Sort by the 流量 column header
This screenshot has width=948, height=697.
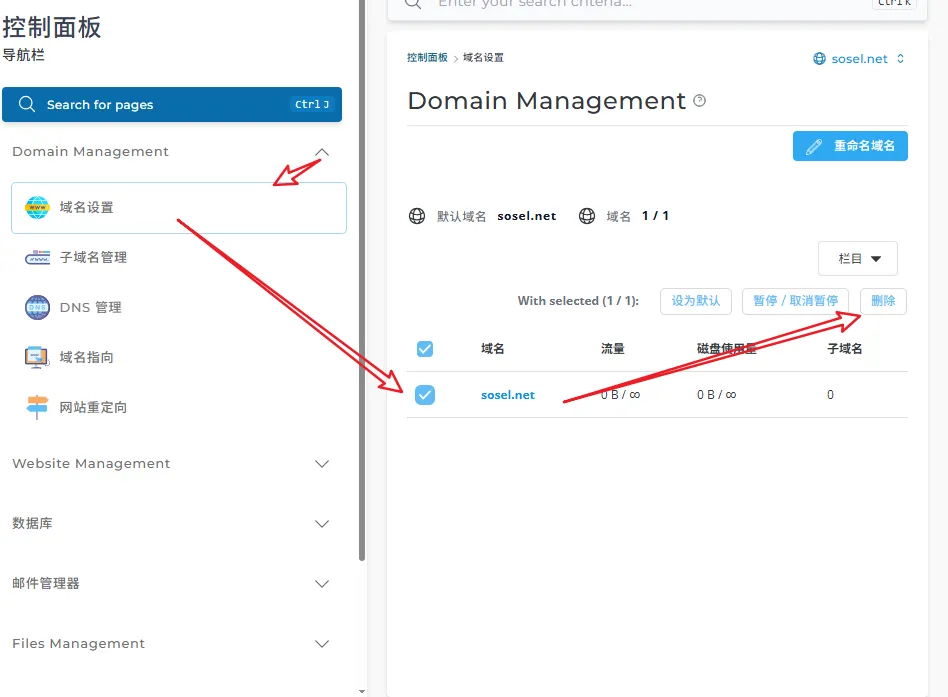[x=612, y=349]
